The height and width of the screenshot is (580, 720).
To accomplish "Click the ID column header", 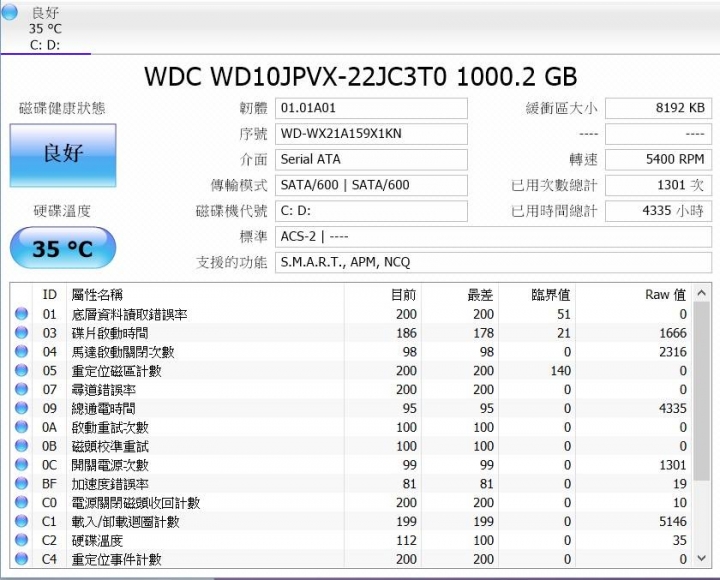I will 50,295.
